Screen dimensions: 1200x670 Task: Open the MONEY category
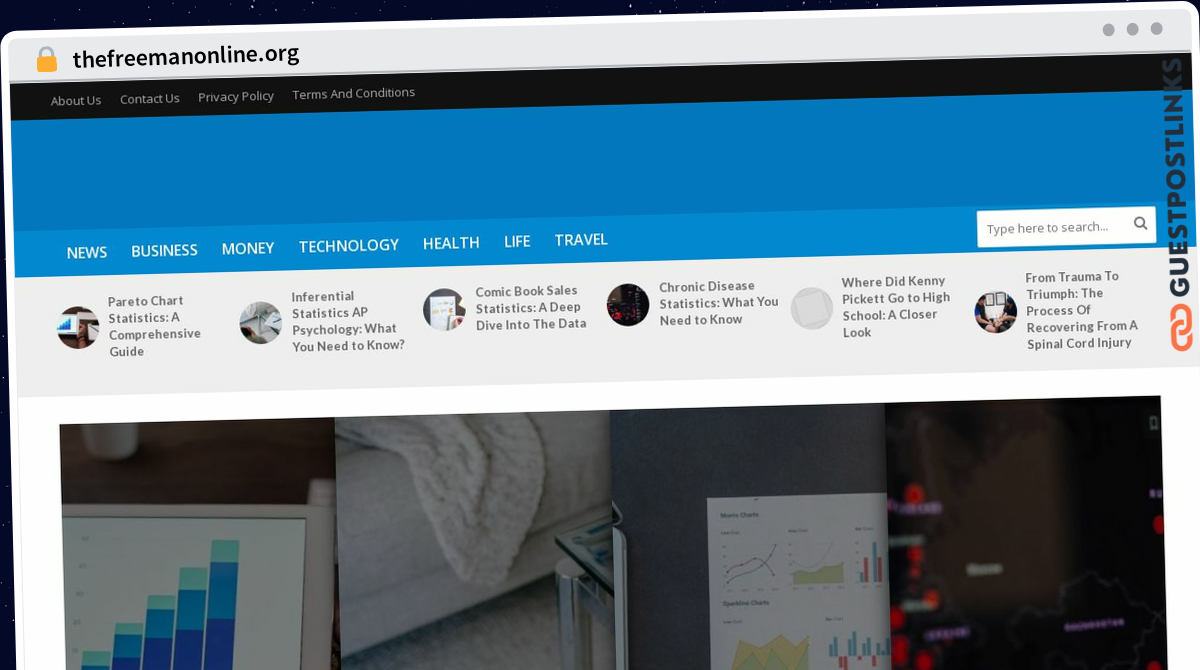(x=248, y=248)
